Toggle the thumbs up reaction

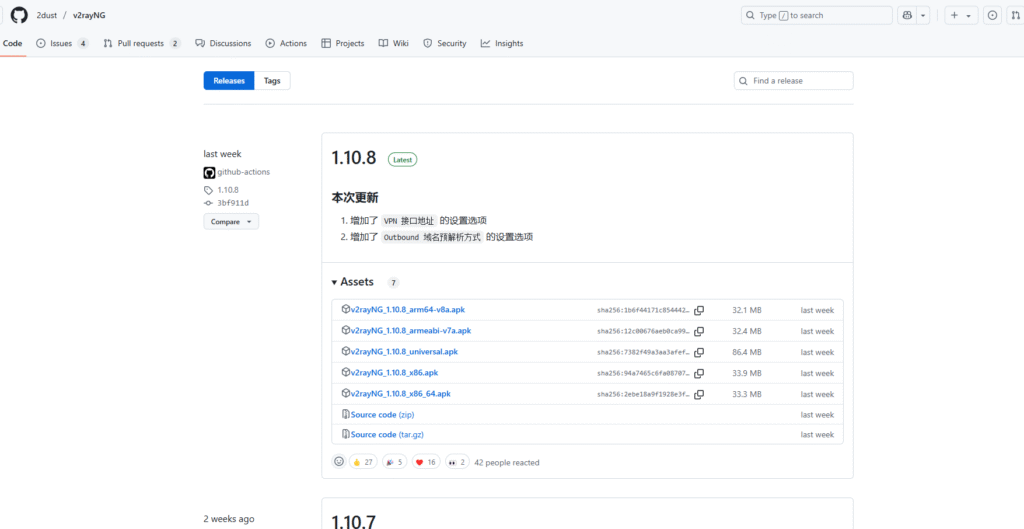pyautogui.click(x=363, y=462)
